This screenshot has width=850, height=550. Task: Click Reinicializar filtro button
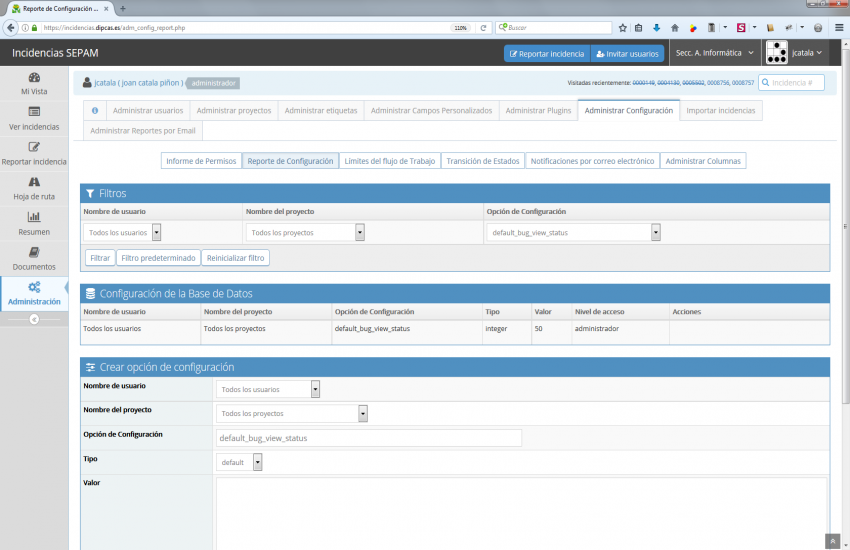click(235, 258)
